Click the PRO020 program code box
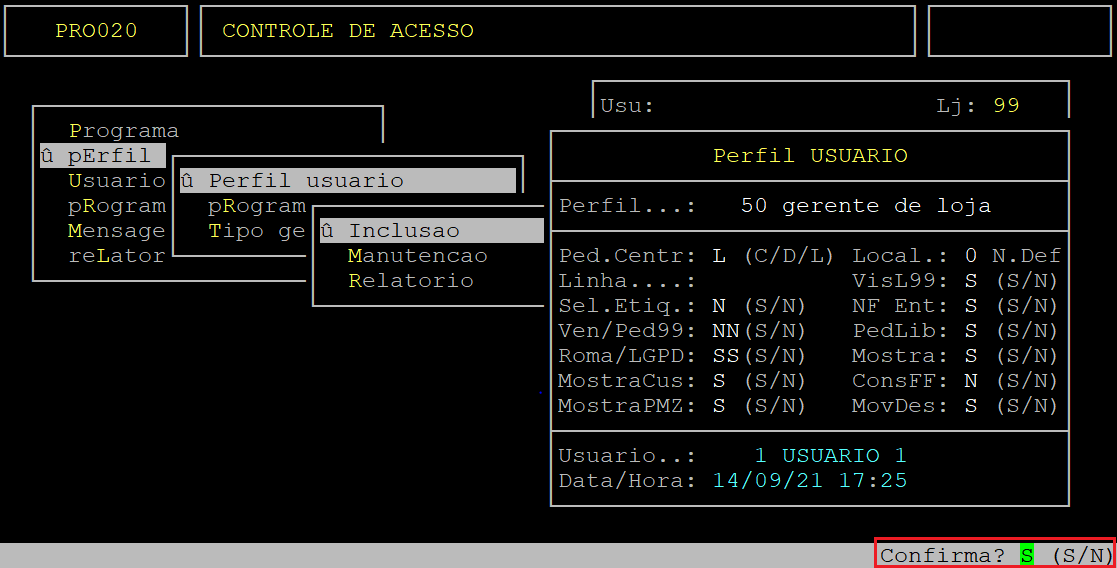 96,31
